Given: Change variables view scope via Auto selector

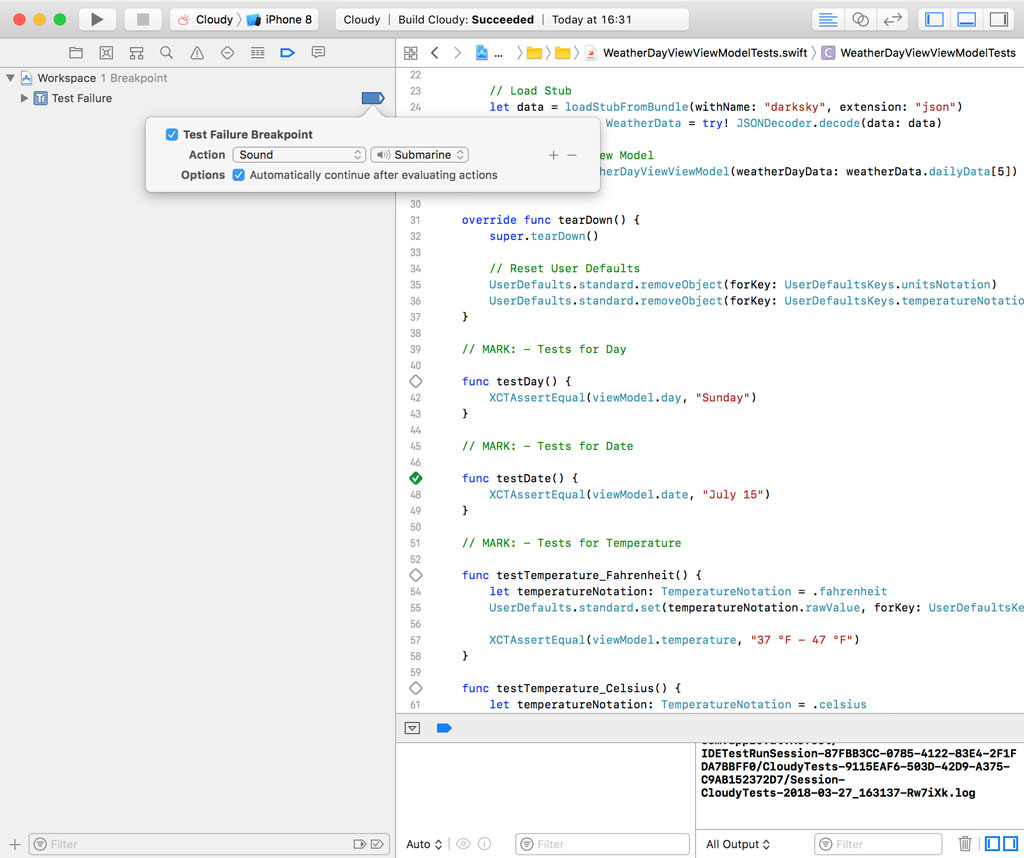Looking at the screenshot, I should coord(421,844).
